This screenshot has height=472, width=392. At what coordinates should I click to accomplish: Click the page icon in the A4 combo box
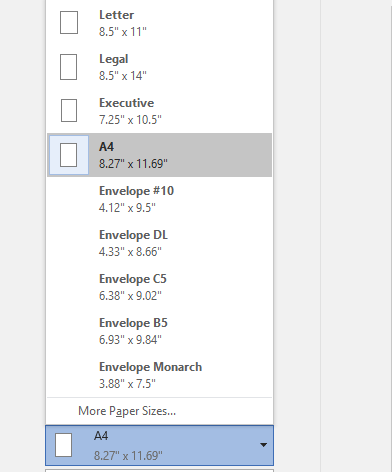point(63,445)
